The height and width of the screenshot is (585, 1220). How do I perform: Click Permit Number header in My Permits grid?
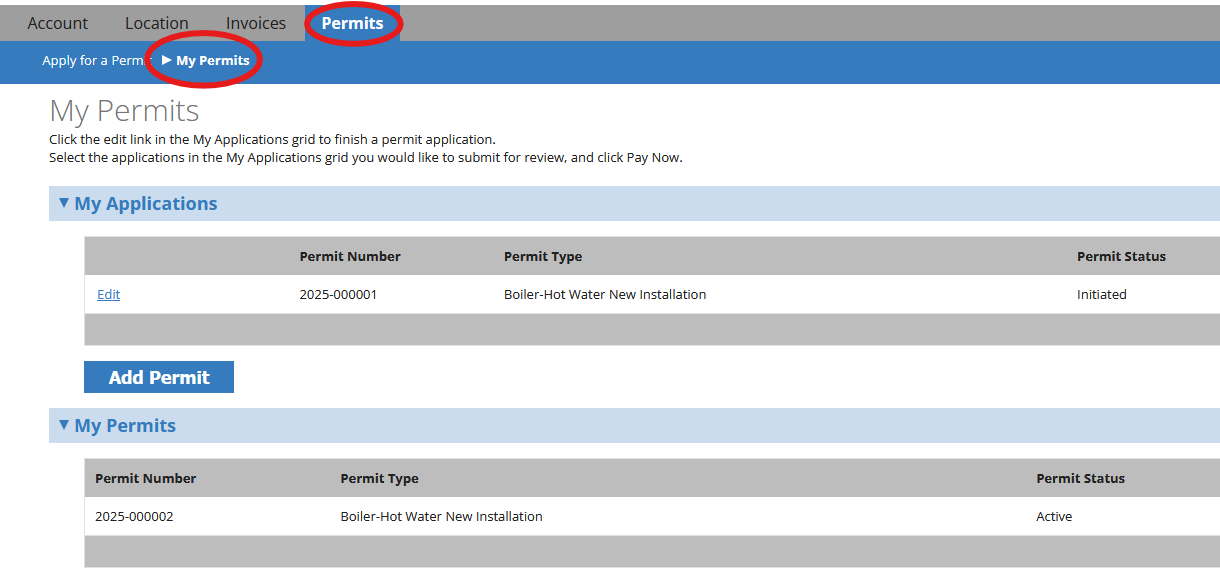click(145, 479)
